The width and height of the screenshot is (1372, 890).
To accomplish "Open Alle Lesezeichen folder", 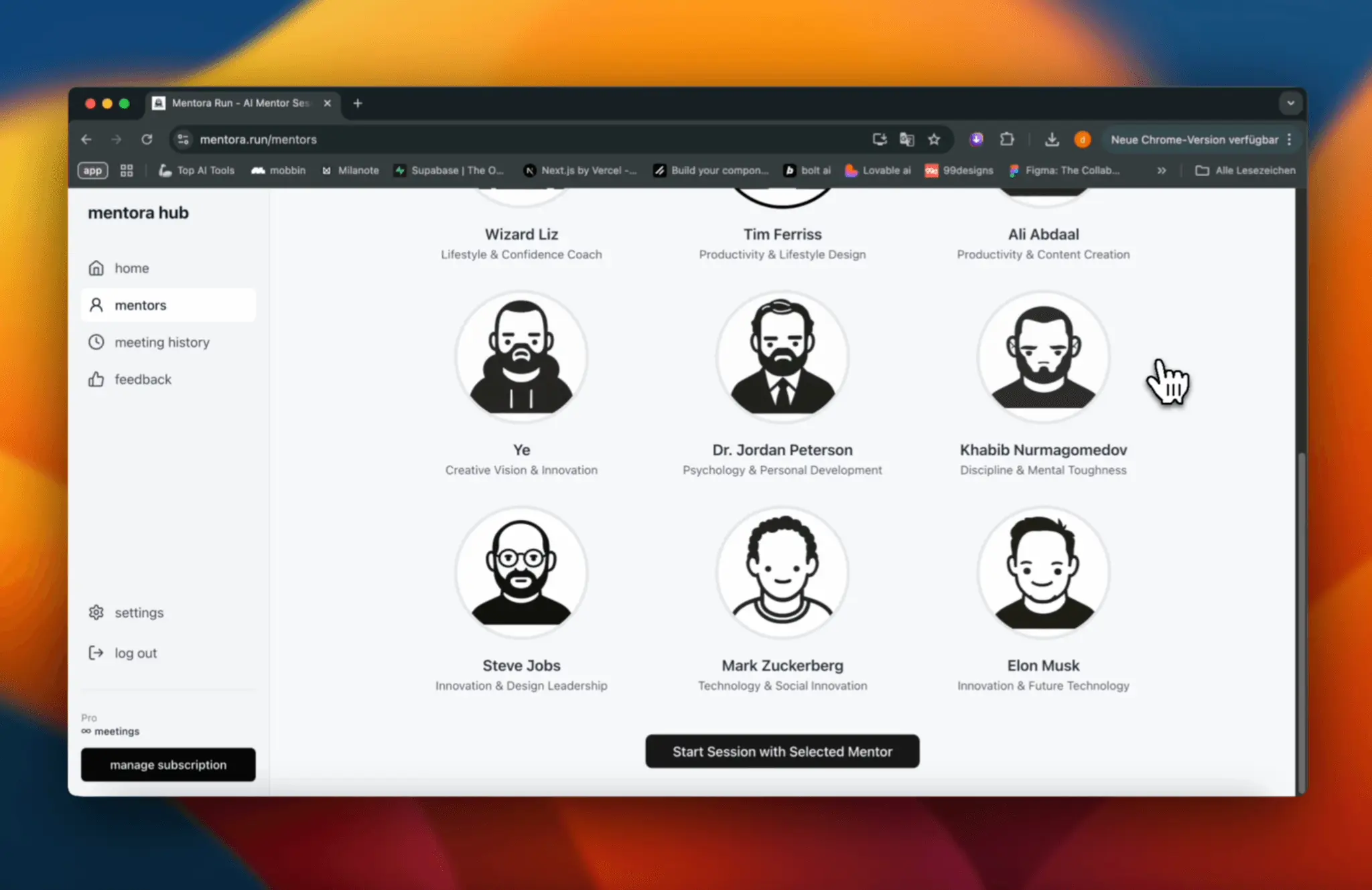I will (x=1245, y=171).
